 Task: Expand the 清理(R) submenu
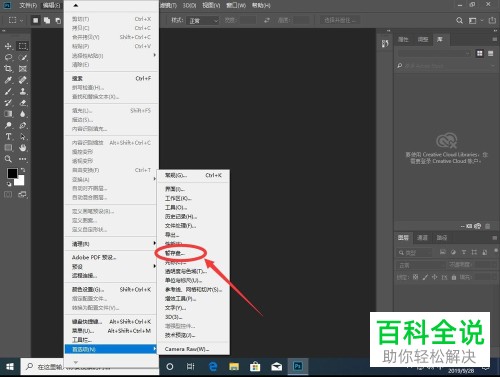[x=111, y=244]
